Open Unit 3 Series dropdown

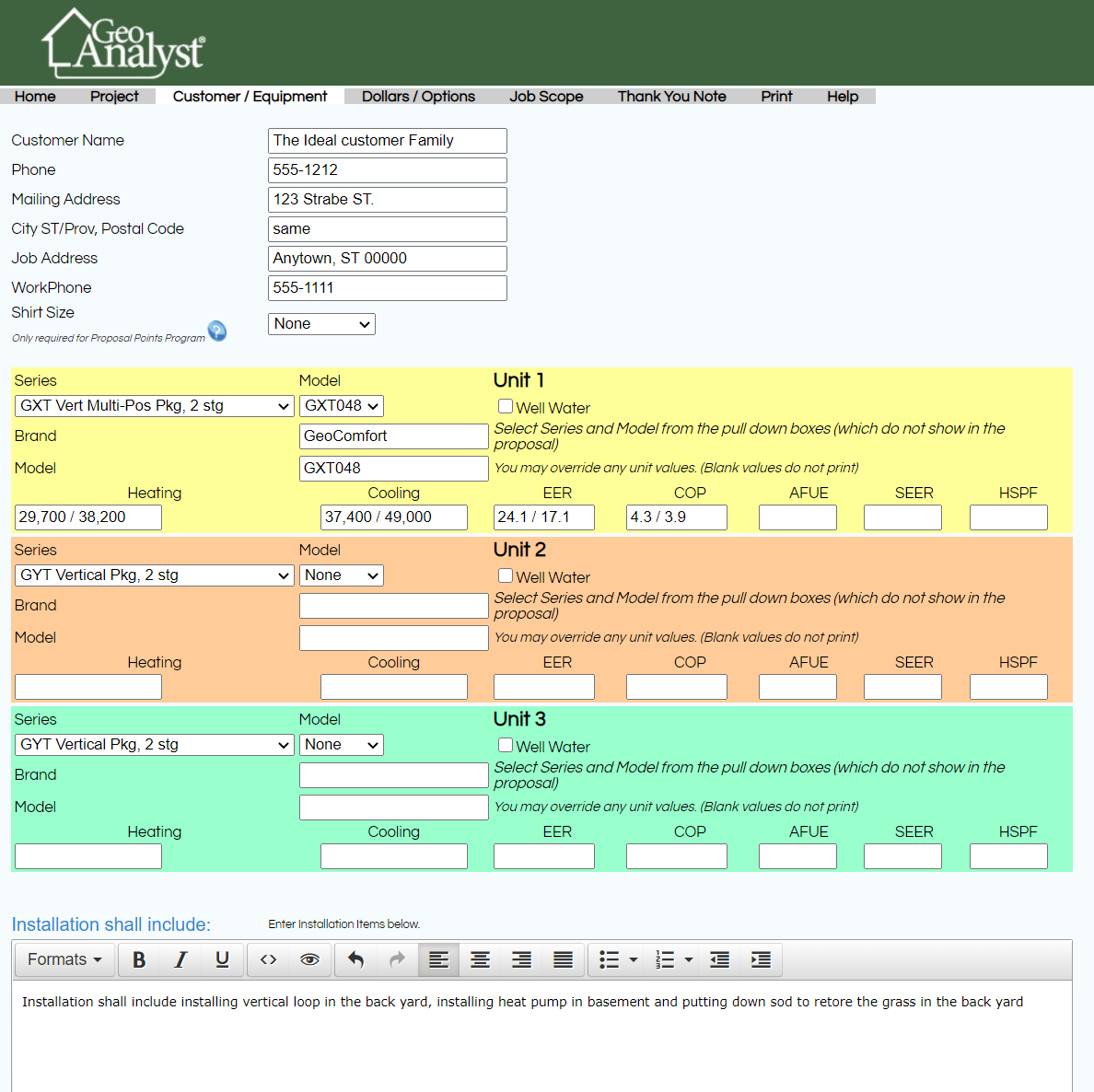click(x=154, y=745)
